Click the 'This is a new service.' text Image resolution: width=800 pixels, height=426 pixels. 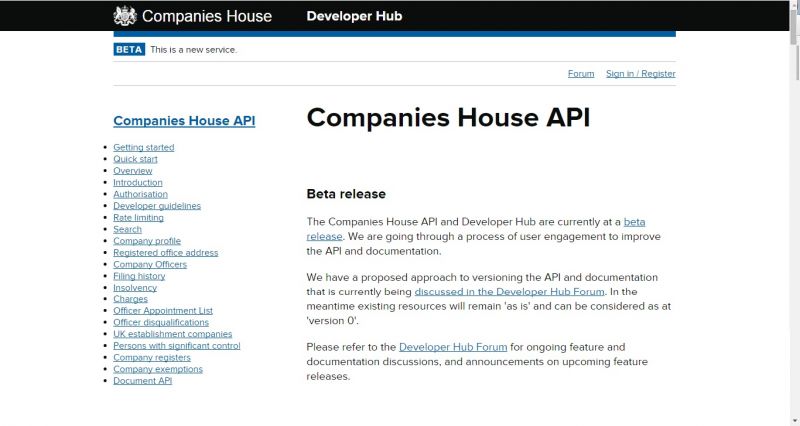coord(193,49)
